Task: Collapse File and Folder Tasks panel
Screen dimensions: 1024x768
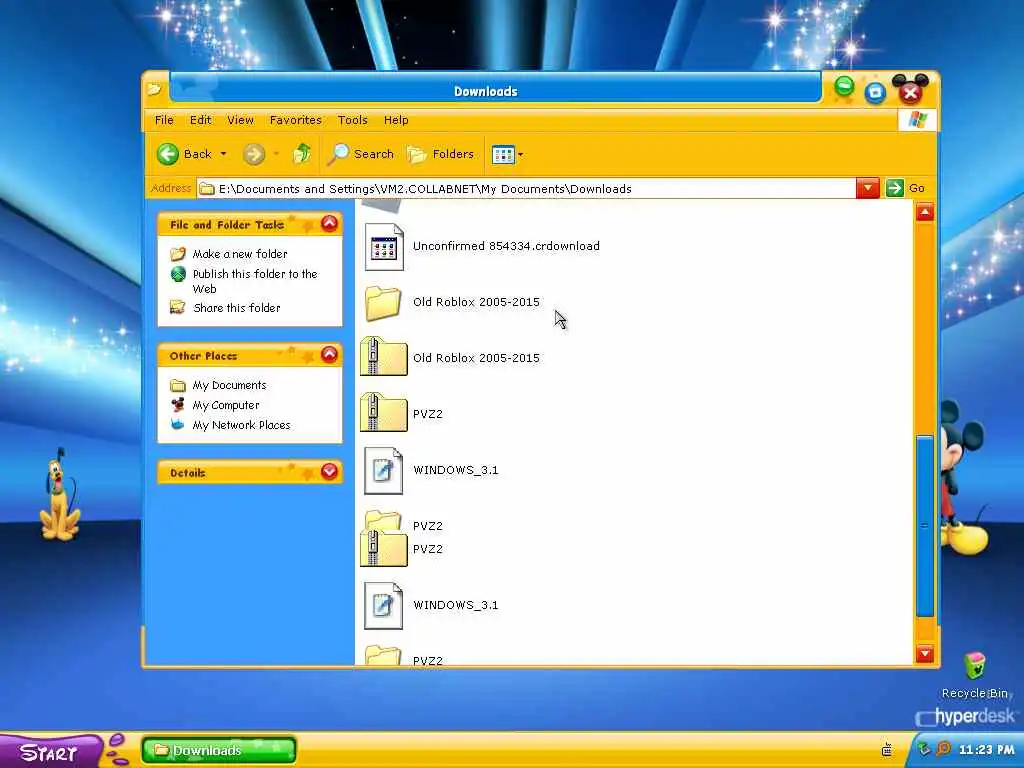Action: [x=330, y=224]
